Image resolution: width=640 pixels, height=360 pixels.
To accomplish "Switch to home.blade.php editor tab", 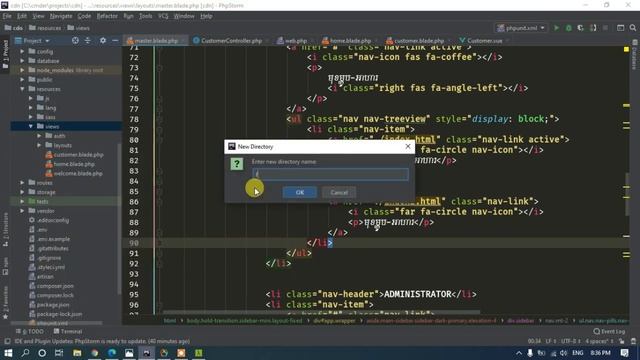I will 350,41.
